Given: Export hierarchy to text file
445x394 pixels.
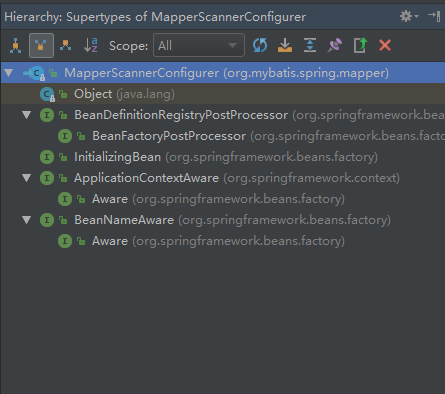Looking at the screenshot, I should (360, 45).
